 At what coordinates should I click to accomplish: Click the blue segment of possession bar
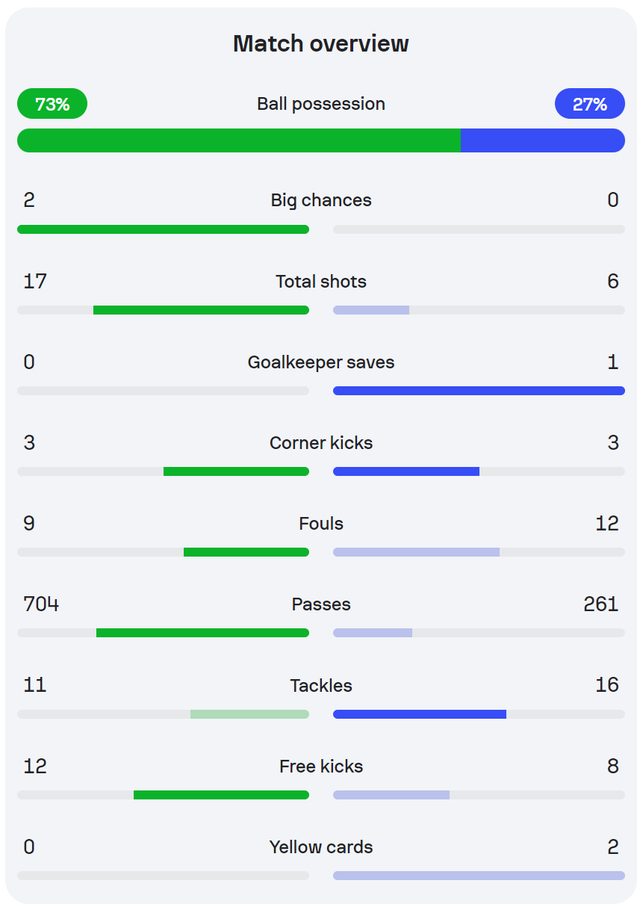(x=542, y=140)
